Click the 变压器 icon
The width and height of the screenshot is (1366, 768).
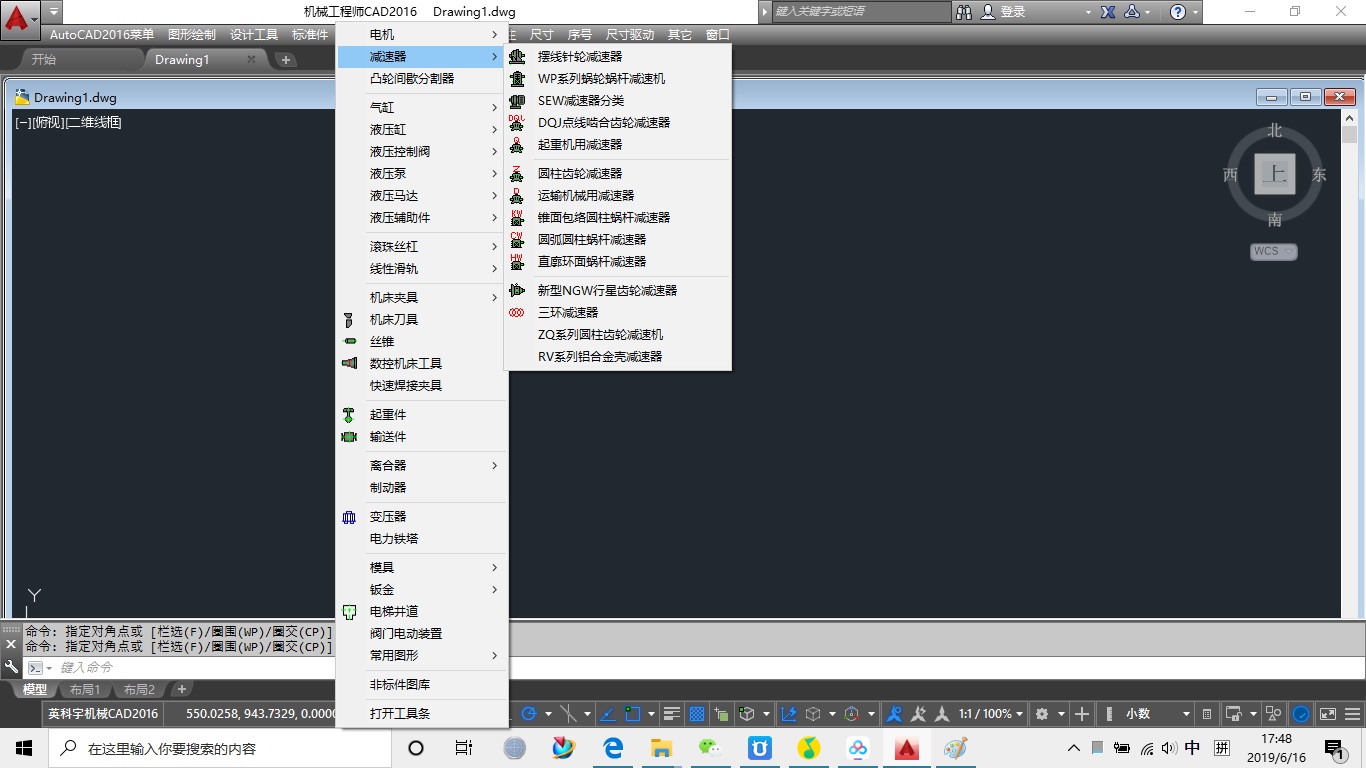pyautogui.click(x=349, y=517)
